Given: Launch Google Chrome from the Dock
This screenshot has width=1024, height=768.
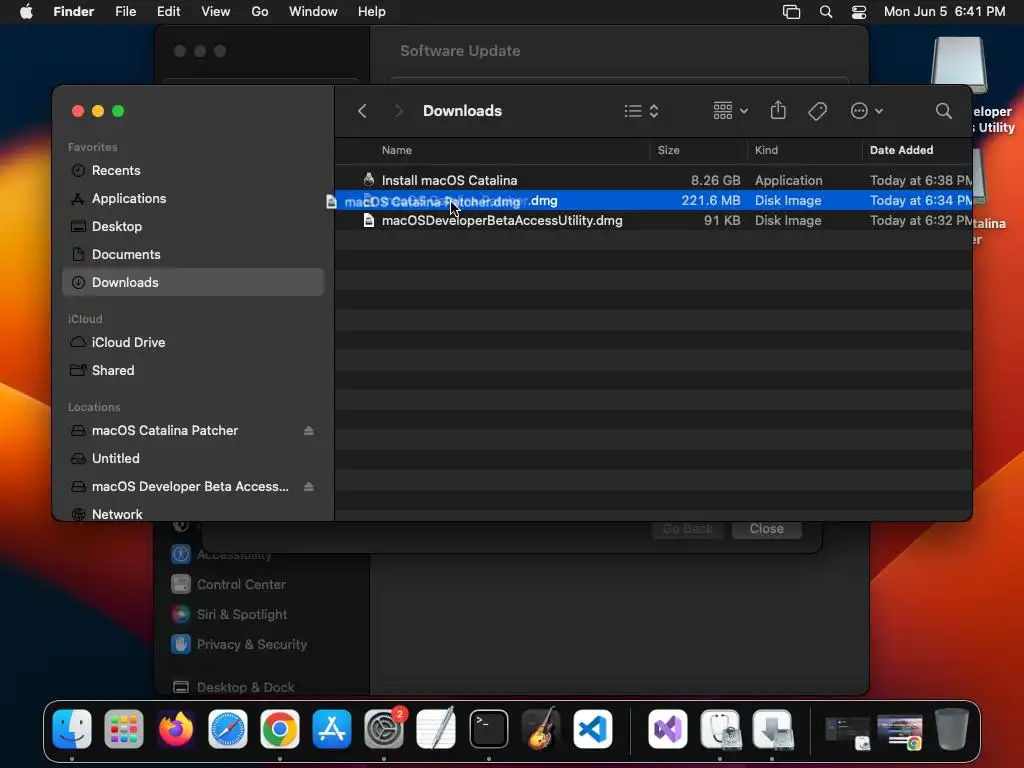Looking at the screenshot, I should pyautogui.click(x=280, y=729).
